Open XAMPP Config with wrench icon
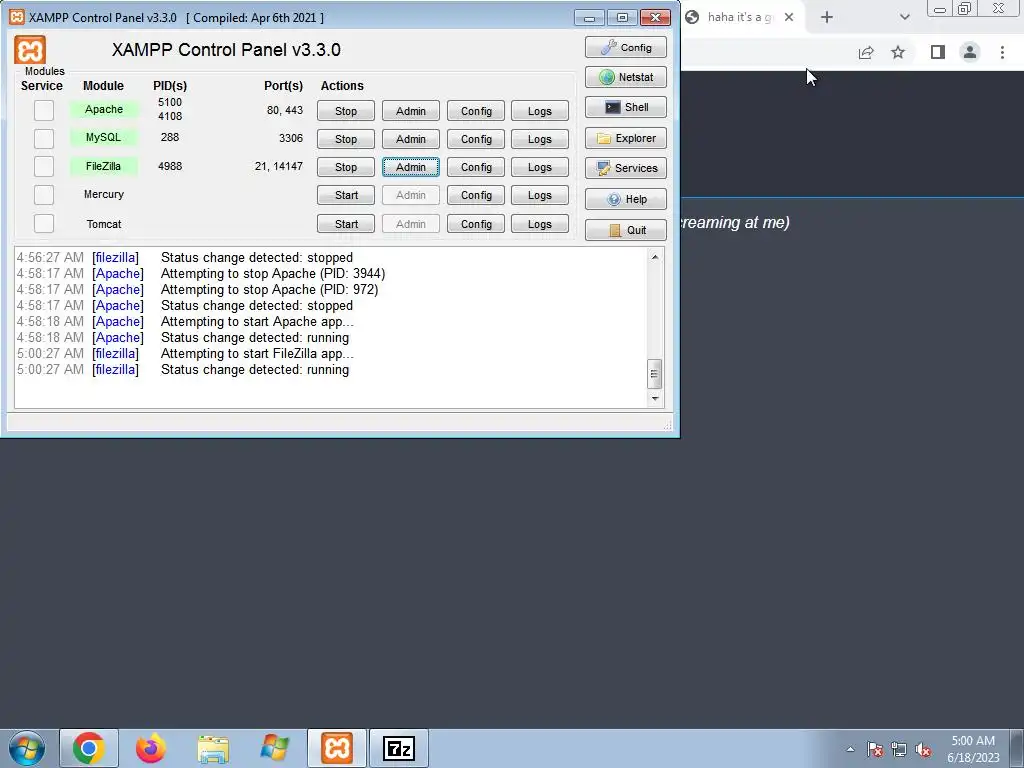 (626, 48)
